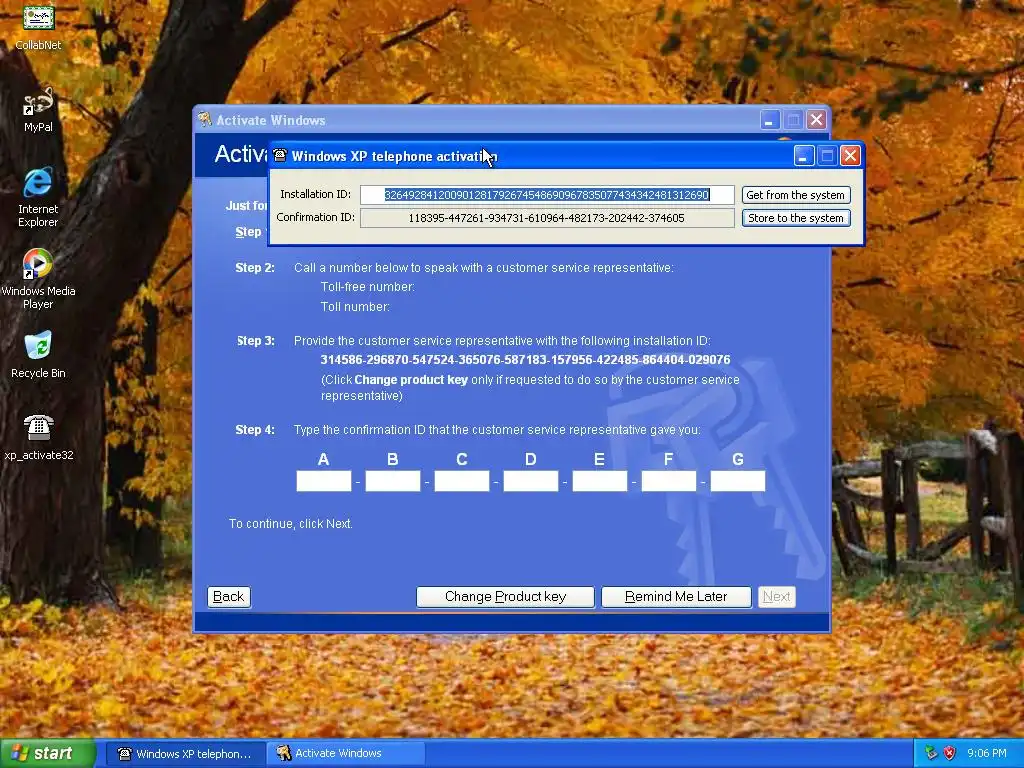The height and width of the screenshot is (768, 1024).
Task: Click the Installation ID label
Action: [315, 194]
